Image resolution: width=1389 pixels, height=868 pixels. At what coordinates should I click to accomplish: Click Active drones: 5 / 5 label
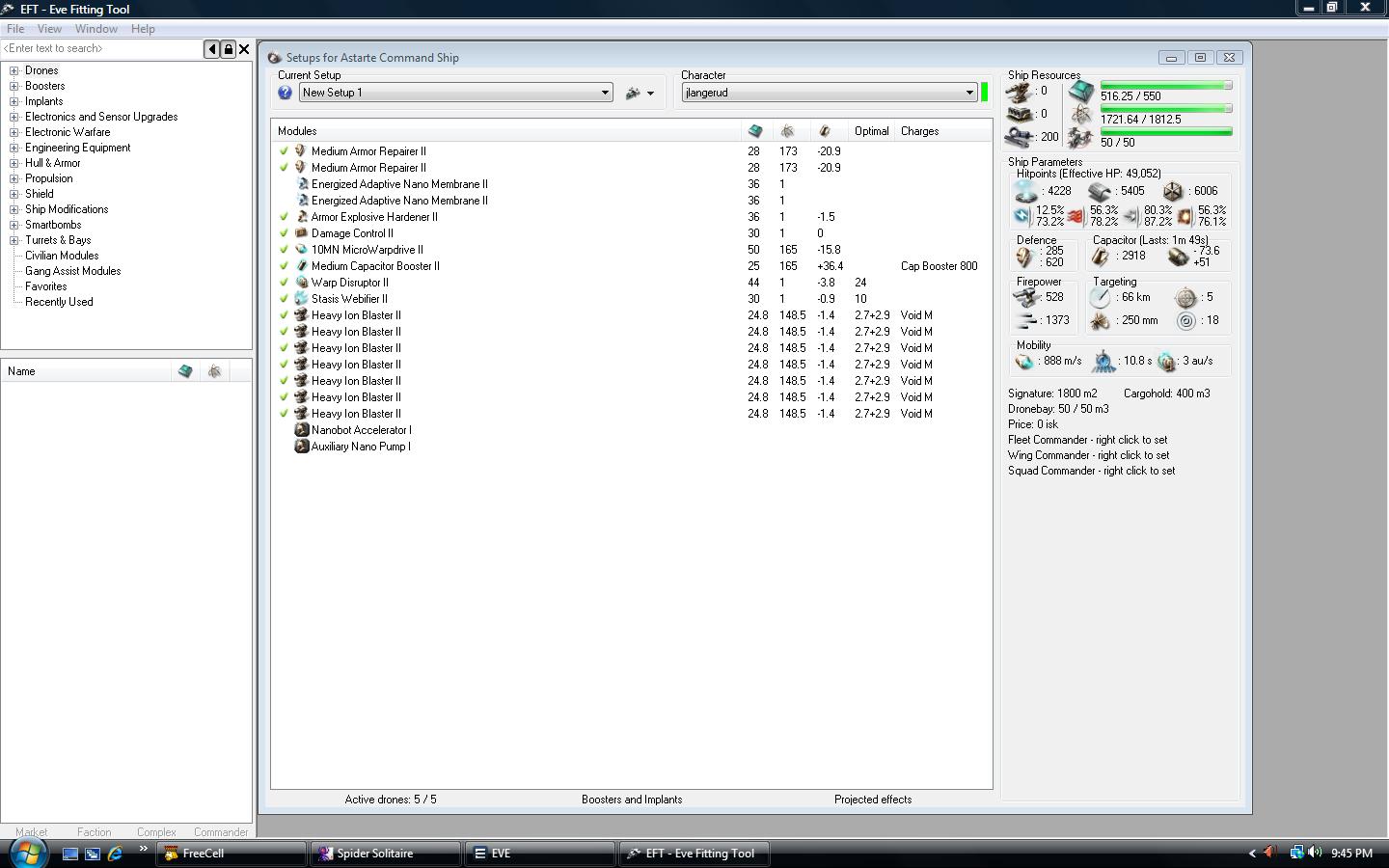click(391, 800)
